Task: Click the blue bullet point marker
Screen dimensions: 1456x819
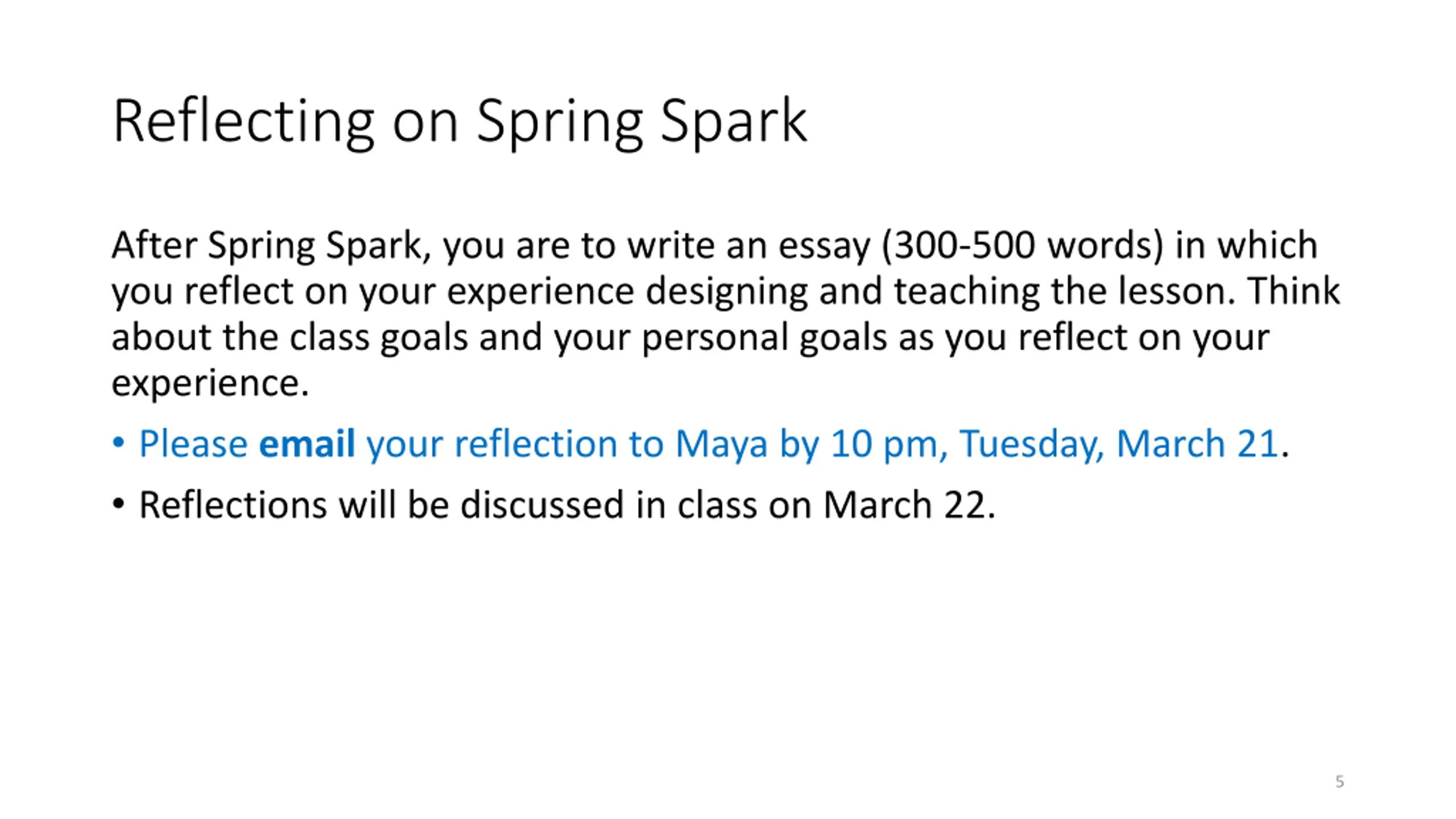Action: click(118, 442)
